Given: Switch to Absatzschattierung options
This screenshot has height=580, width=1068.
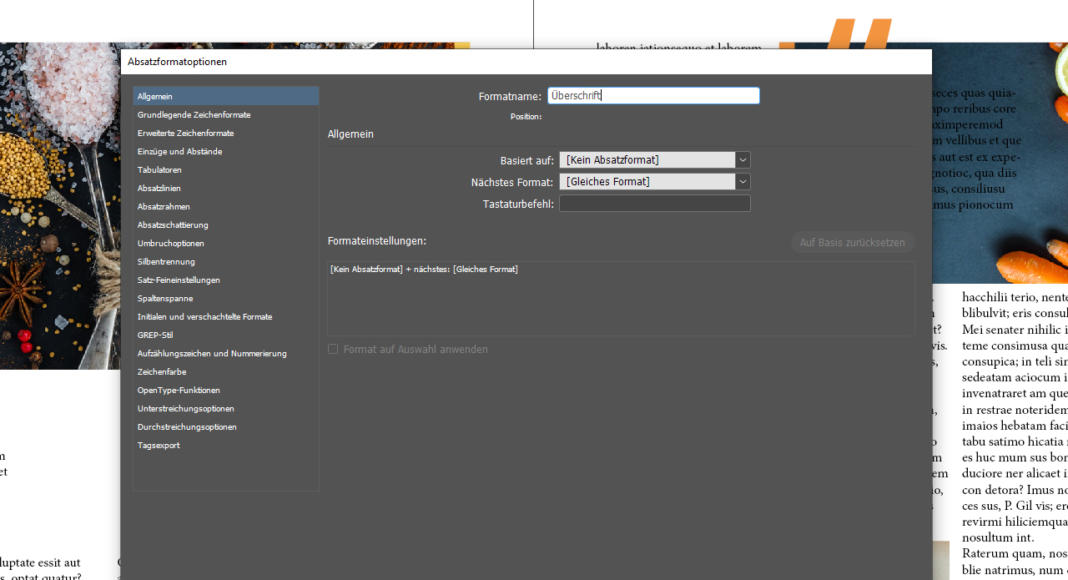Looking at the screenshot, I should (173, 225).
